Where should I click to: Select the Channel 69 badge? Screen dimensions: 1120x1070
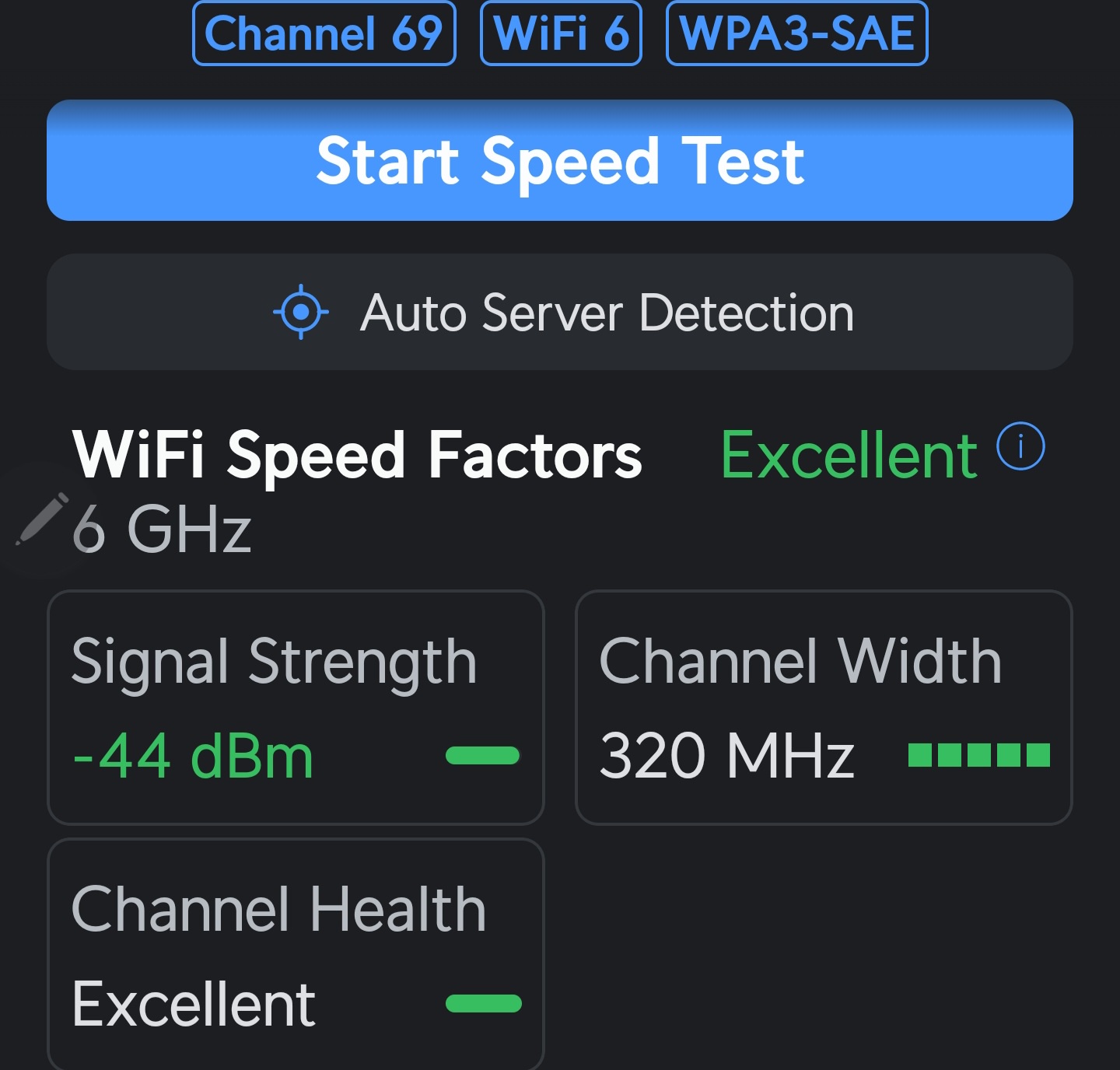pos(324,33)
